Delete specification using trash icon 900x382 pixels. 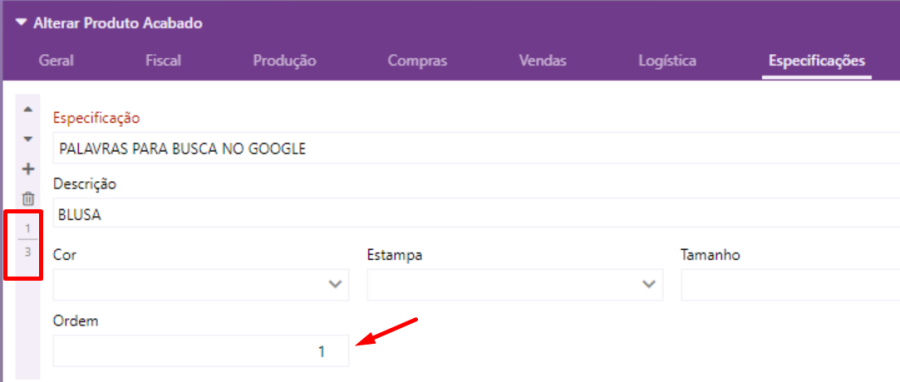pos(28,199)
